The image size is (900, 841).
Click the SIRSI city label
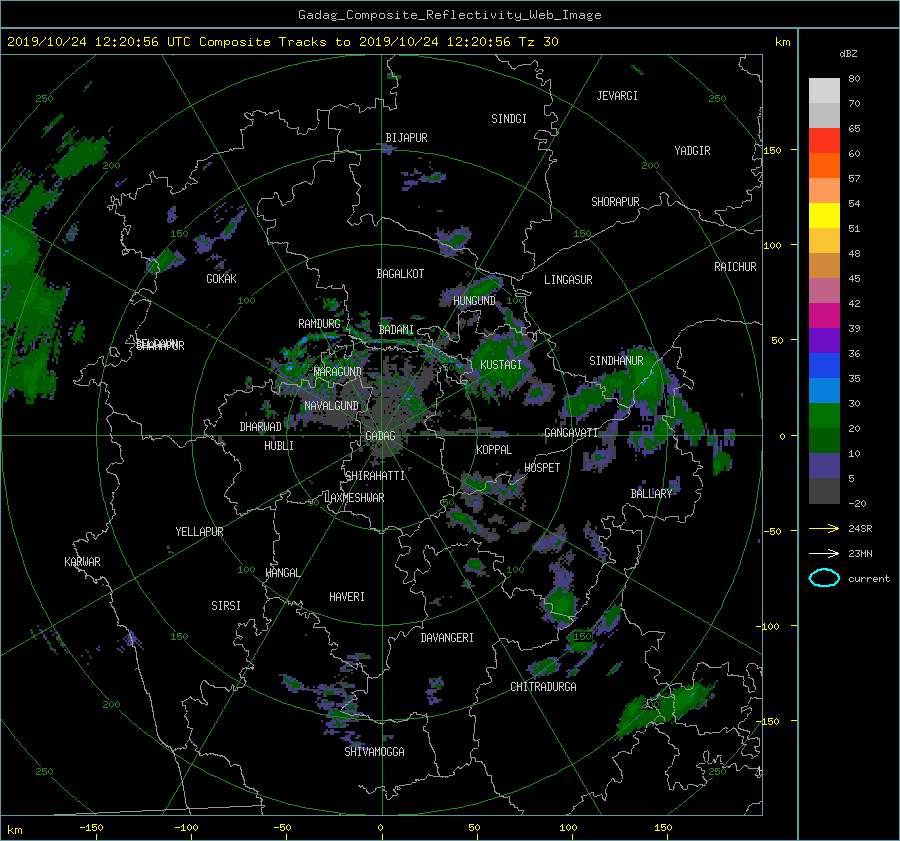click(226, 606)
